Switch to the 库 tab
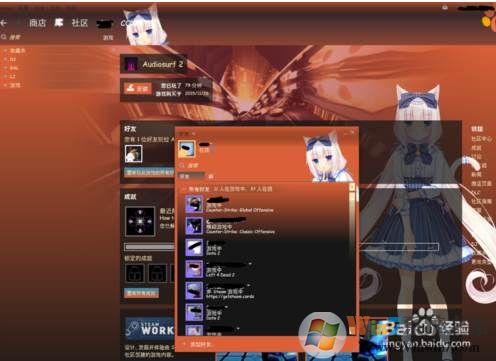 [x=59, y=23]
